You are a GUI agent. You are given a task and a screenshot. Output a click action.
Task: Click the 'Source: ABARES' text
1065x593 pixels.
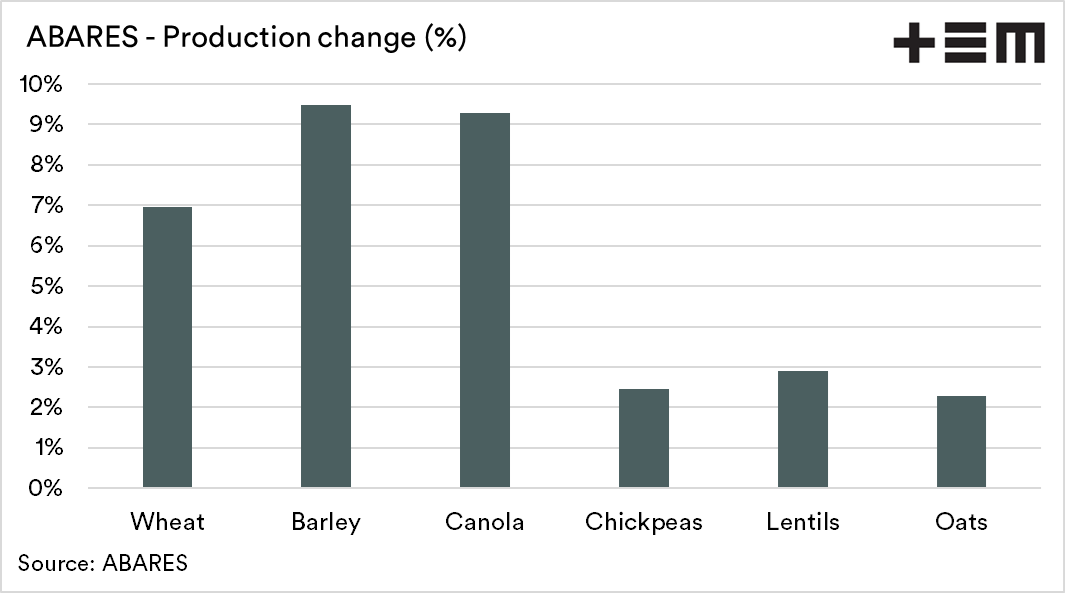(103, 562)
